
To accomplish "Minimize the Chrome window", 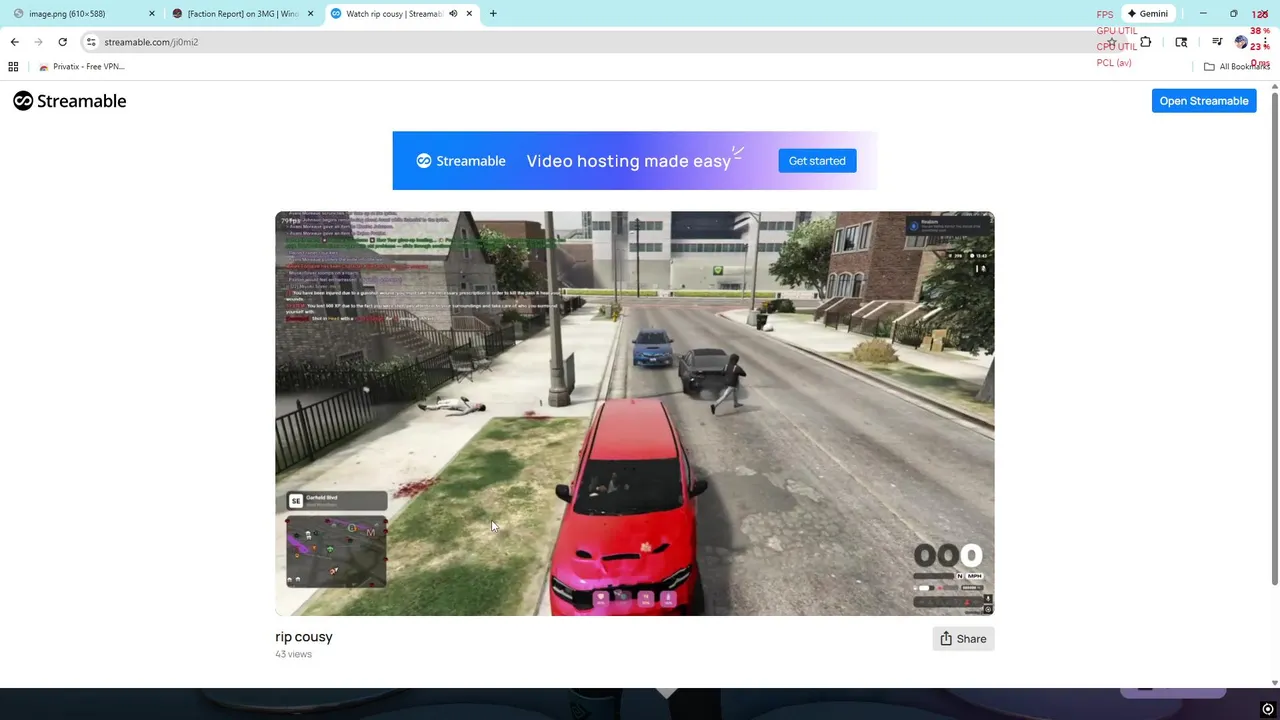I will point(1203,14).
